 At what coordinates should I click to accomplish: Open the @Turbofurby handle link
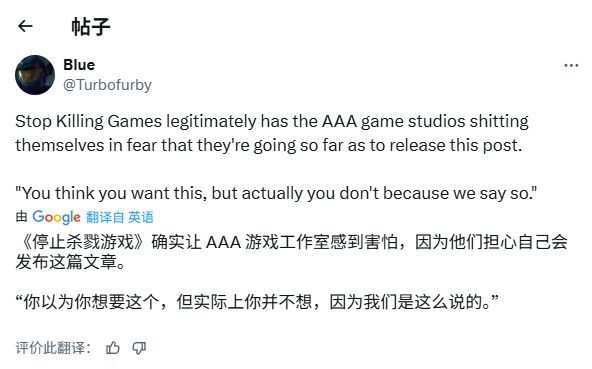point(107,85)
